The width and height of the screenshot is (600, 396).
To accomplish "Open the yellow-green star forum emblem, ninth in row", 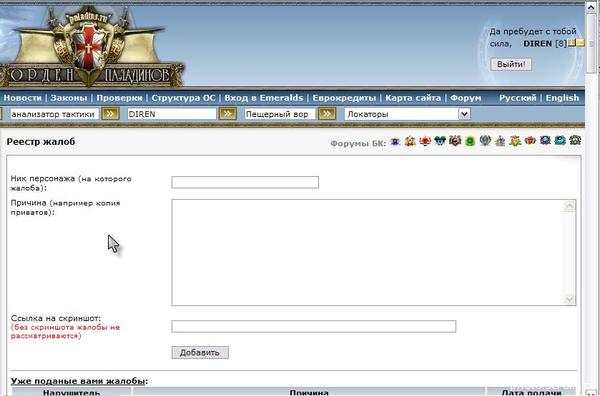I will coord(515,141).
